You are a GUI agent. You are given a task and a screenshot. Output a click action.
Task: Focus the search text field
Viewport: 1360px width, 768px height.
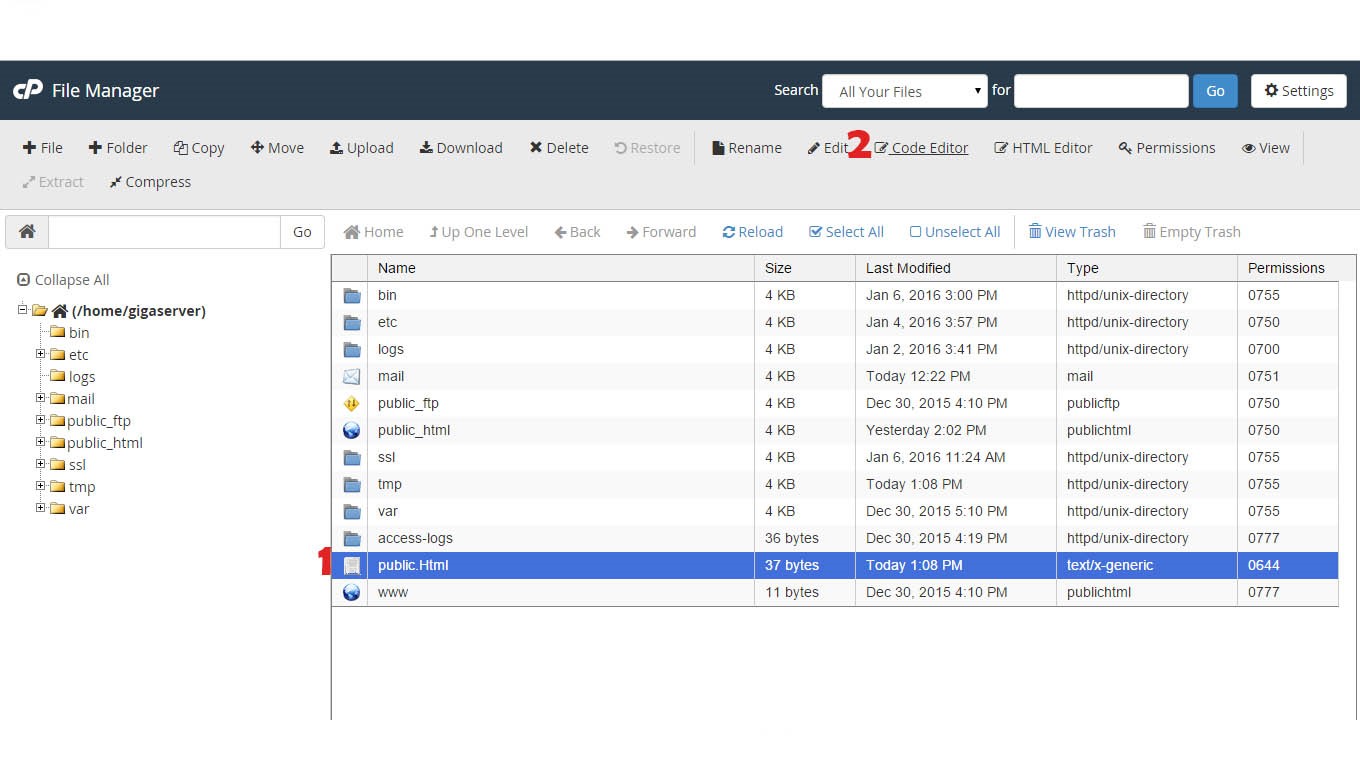[x=1101, y=91]
